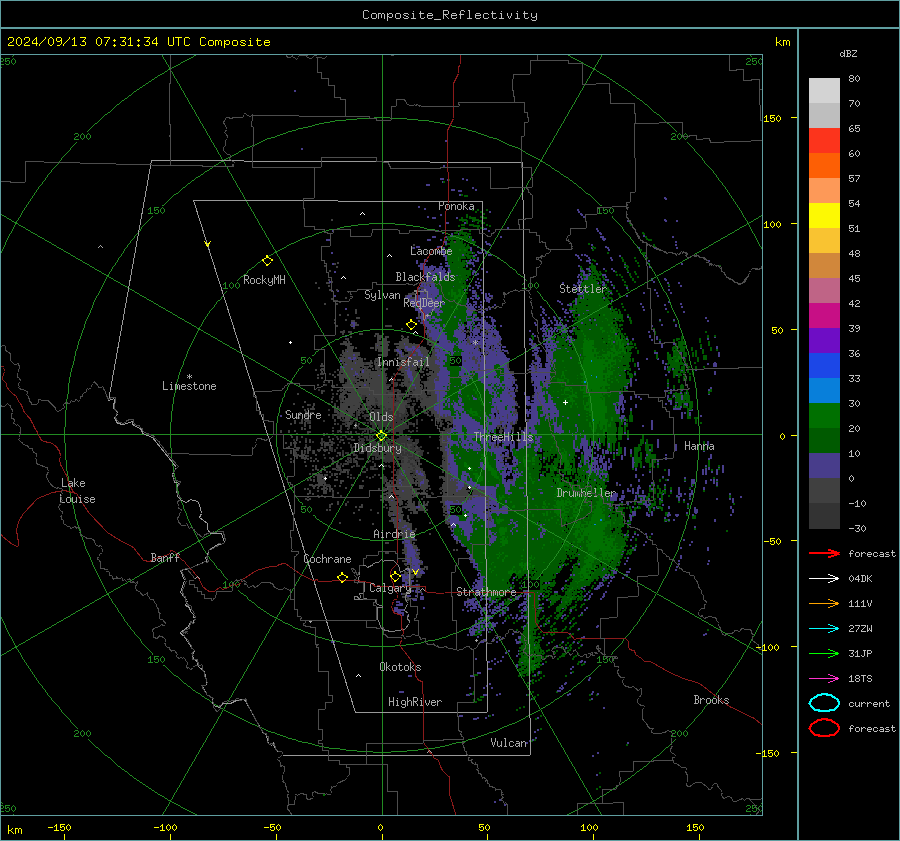
Task: Click the Banff town label
Action: coord(165,557)
